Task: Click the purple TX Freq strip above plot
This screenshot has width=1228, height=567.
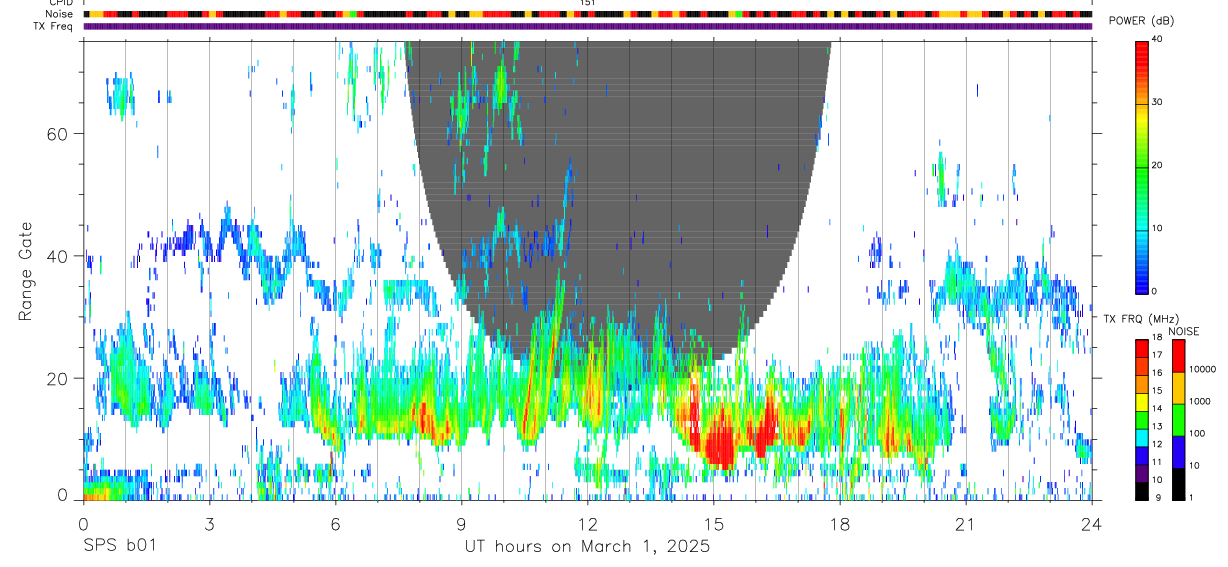Action: tap(587, 27)
